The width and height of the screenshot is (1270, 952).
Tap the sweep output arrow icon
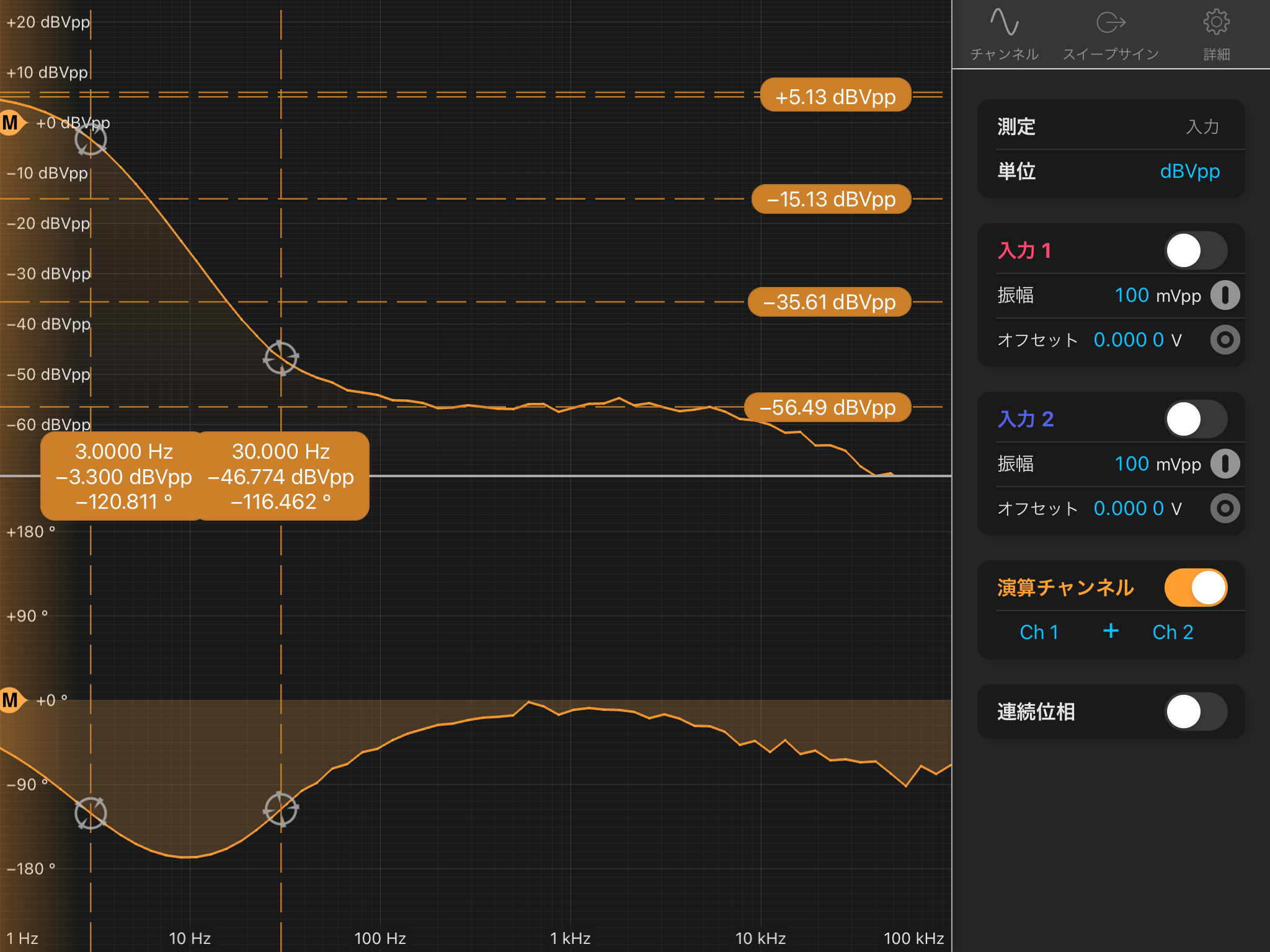pos(1111,22)
